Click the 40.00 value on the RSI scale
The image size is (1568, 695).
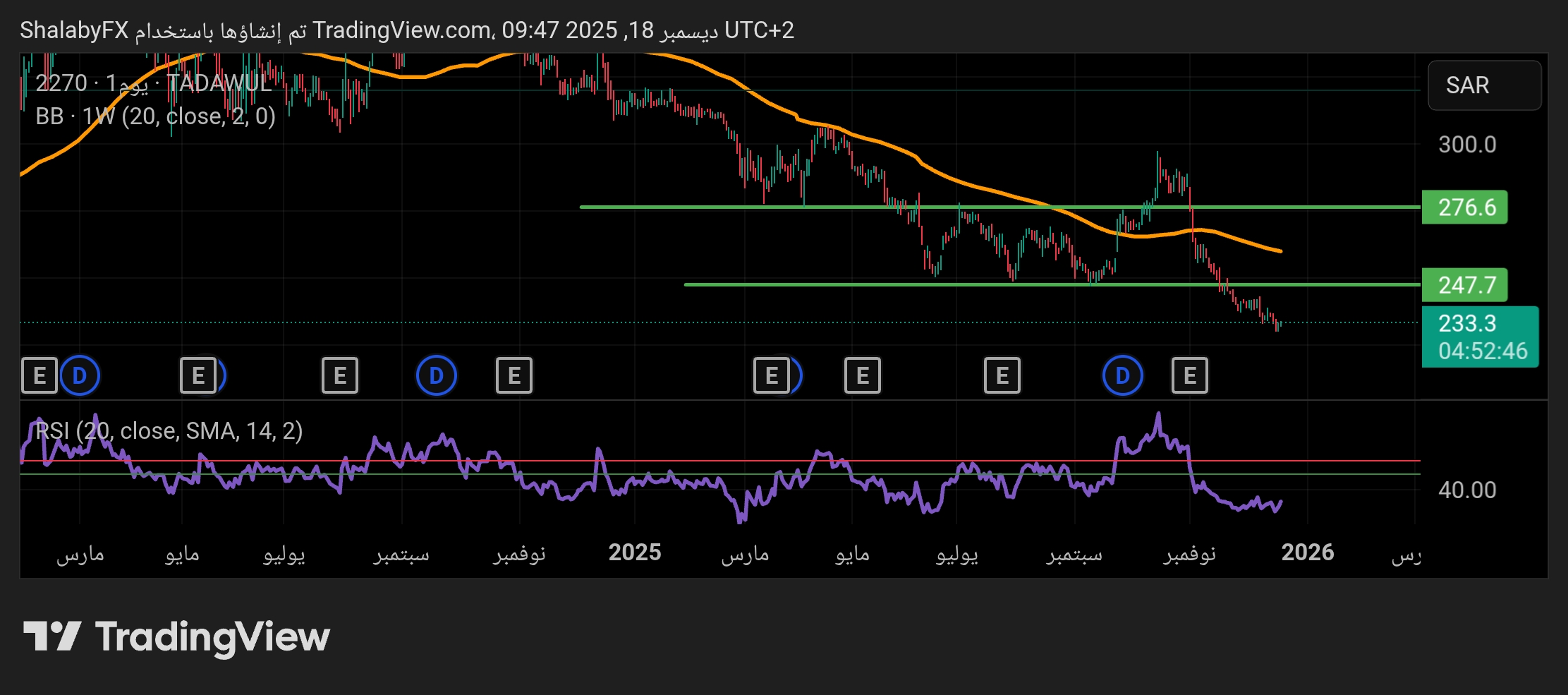click(x=1467, y=490)
